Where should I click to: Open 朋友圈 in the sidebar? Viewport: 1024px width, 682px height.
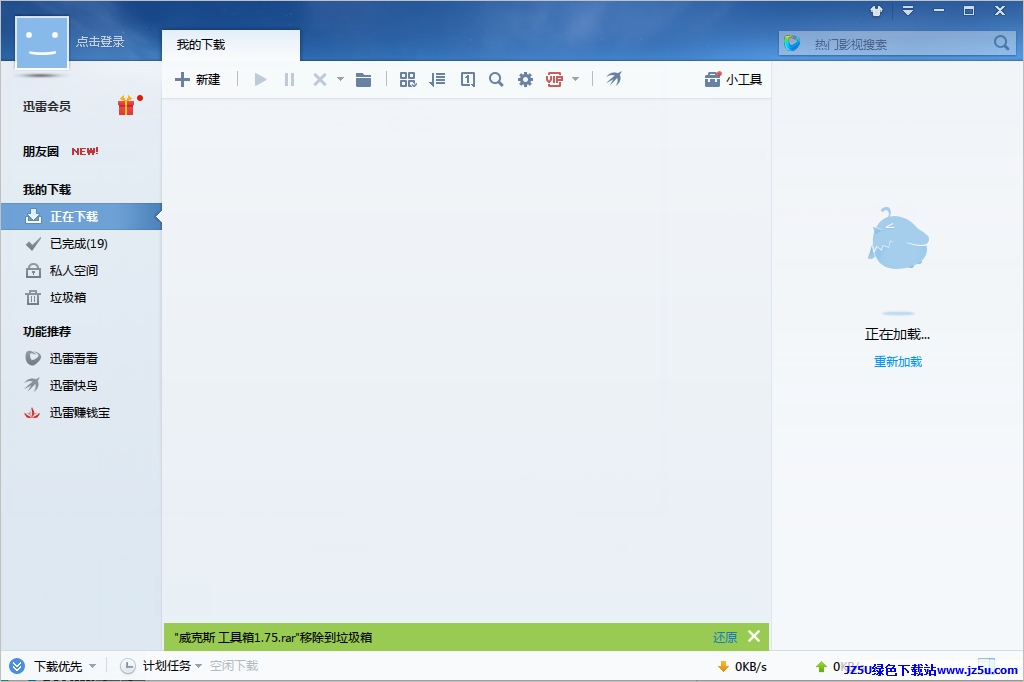point(40,152)
